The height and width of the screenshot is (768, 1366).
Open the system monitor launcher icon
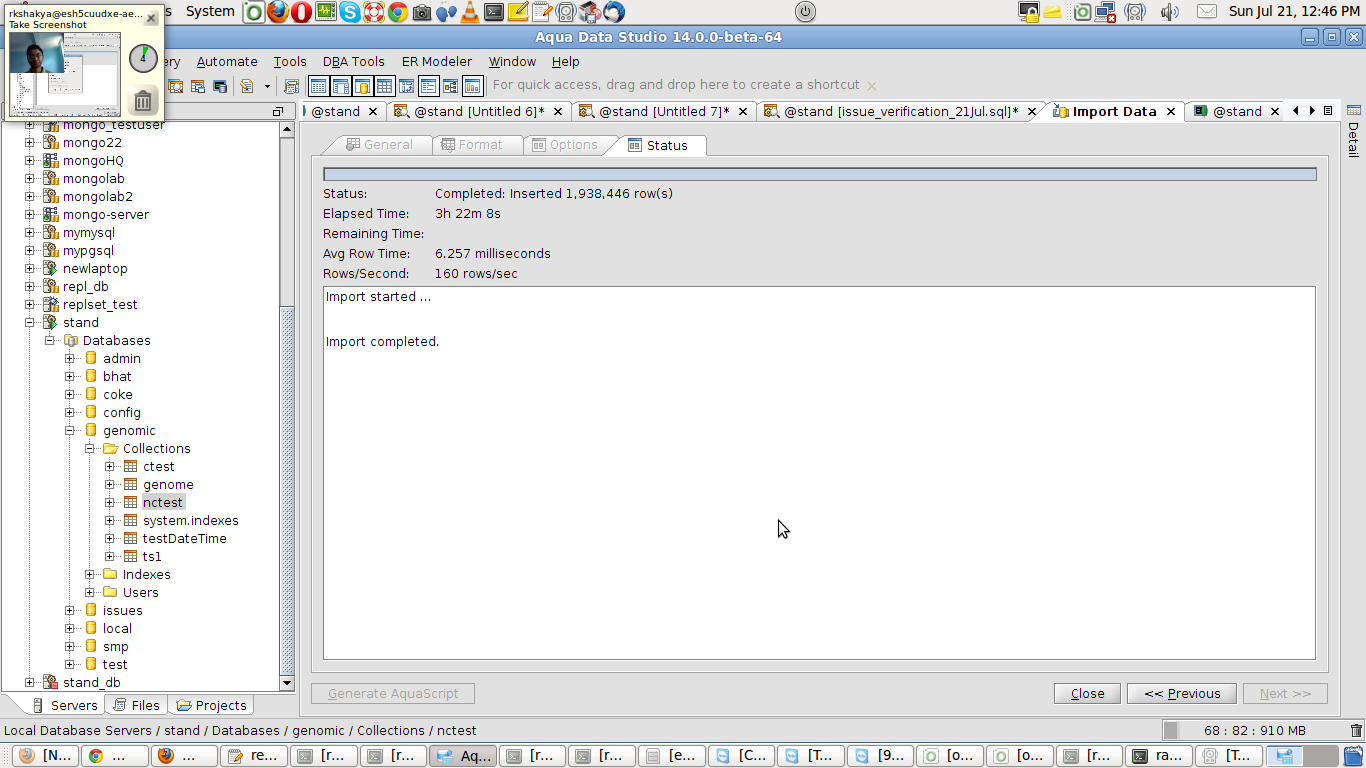pyautogui.click(x=326, y=12)
